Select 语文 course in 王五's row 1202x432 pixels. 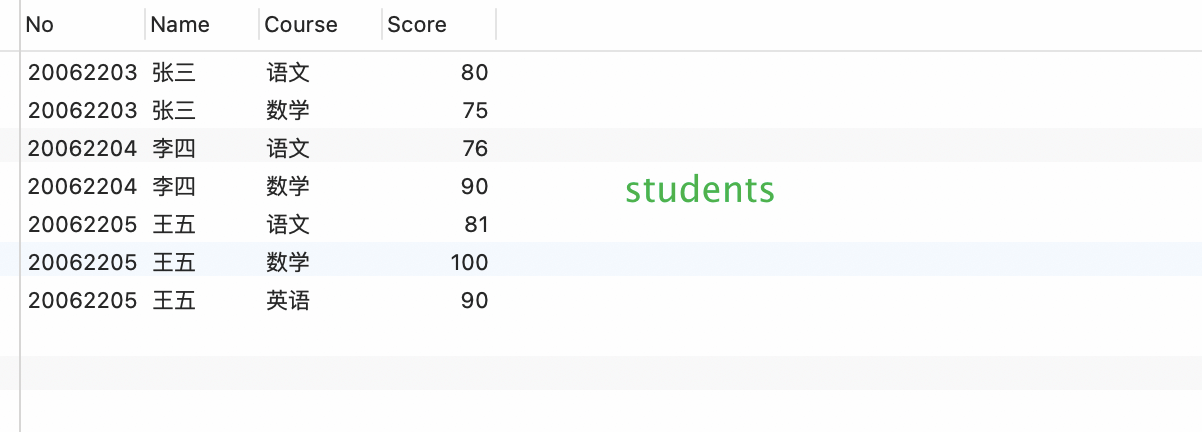288,224
